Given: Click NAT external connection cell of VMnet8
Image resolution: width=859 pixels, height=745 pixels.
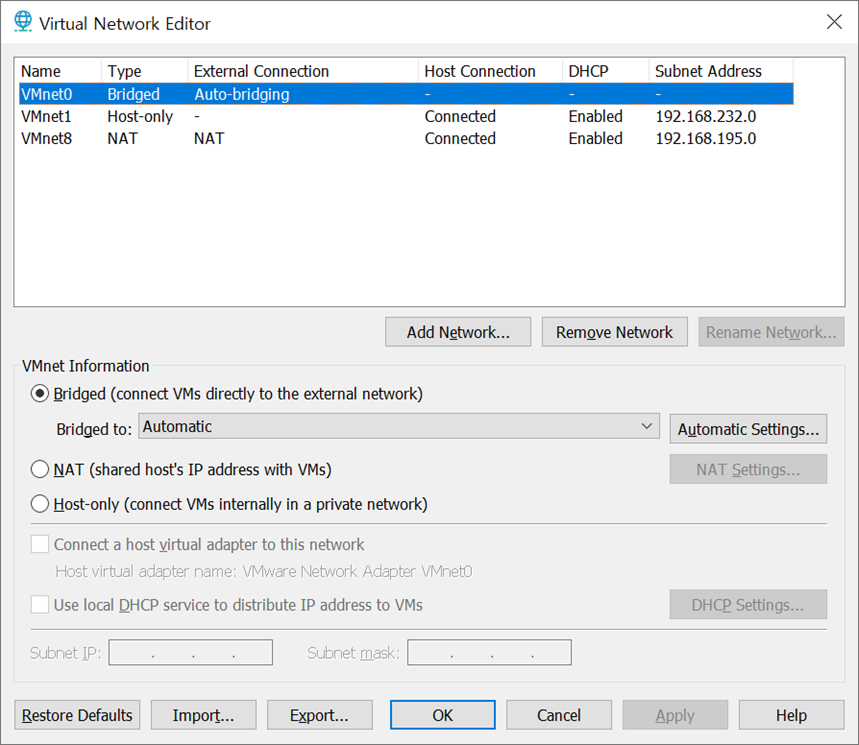Looking at the screenshot, I should tap(209, 138).
